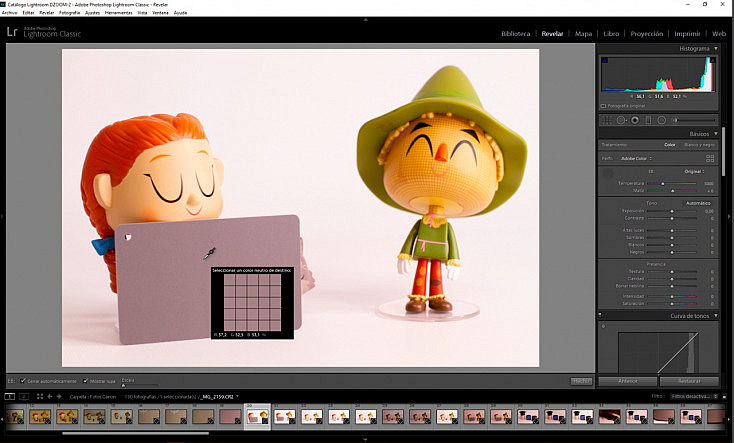This screenshot has height=443, width=734.
Task: Click the Saturación slider
Action: point(672,303)
